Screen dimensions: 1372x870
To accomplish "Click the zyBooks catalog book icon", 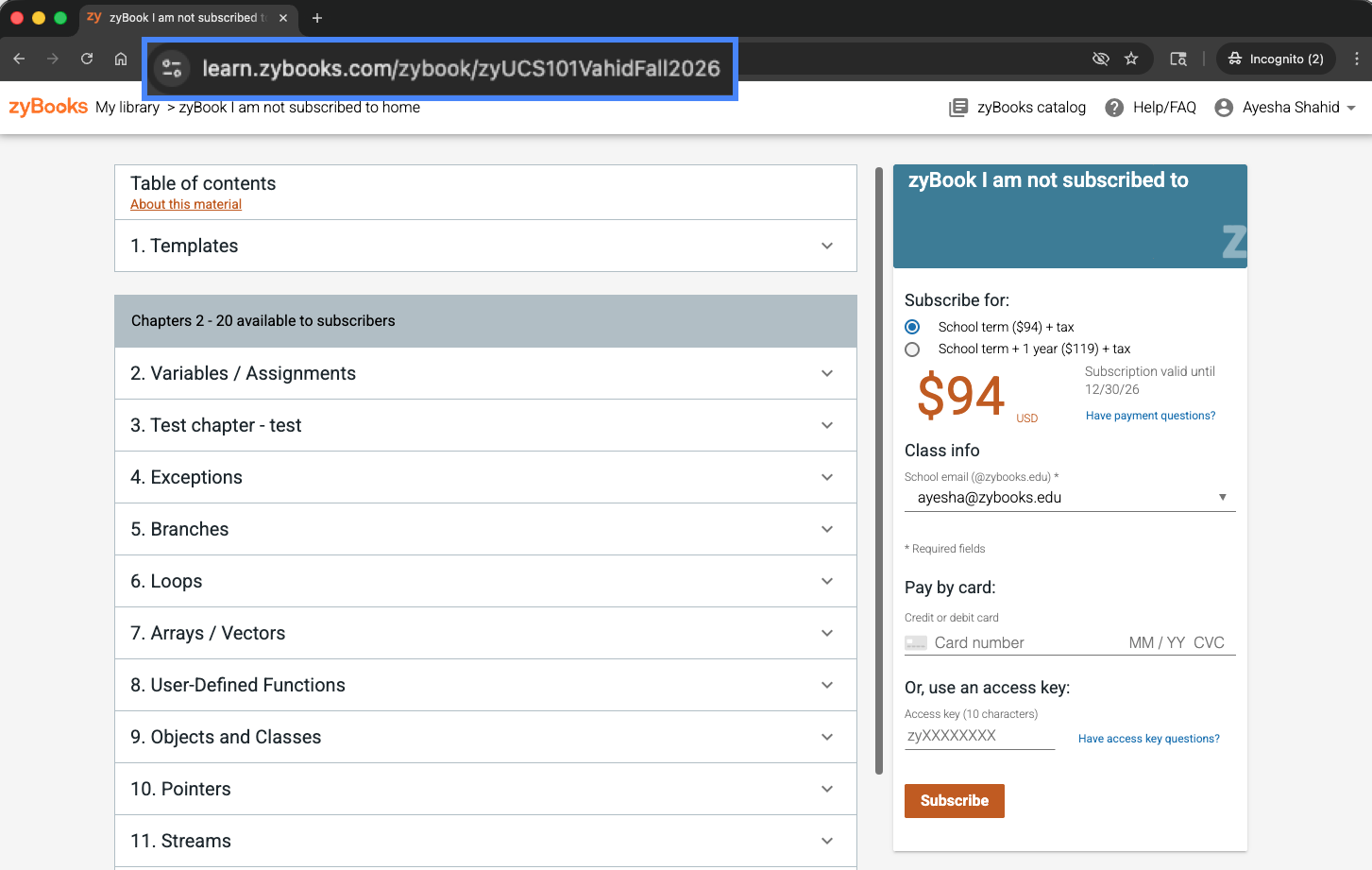I will click(958, 108).
